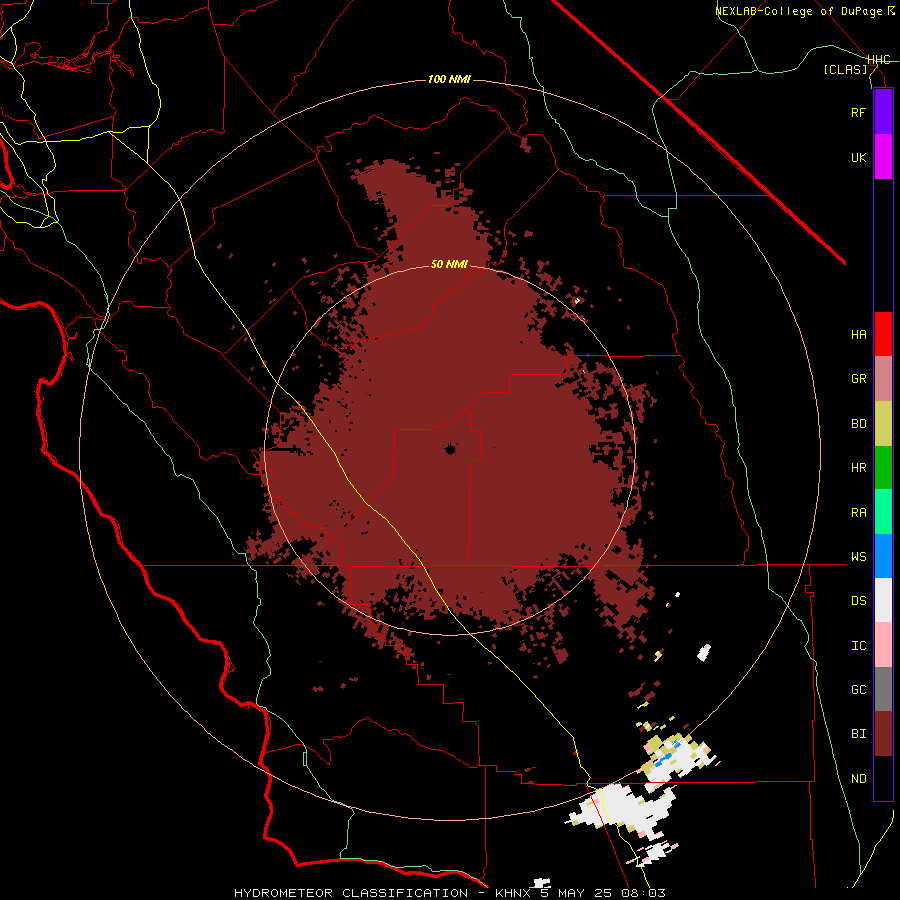This screenshot has width=900, height=900.
Task: Click the NEXLAB-College of DuPage credit text
Action: [804, 11]
